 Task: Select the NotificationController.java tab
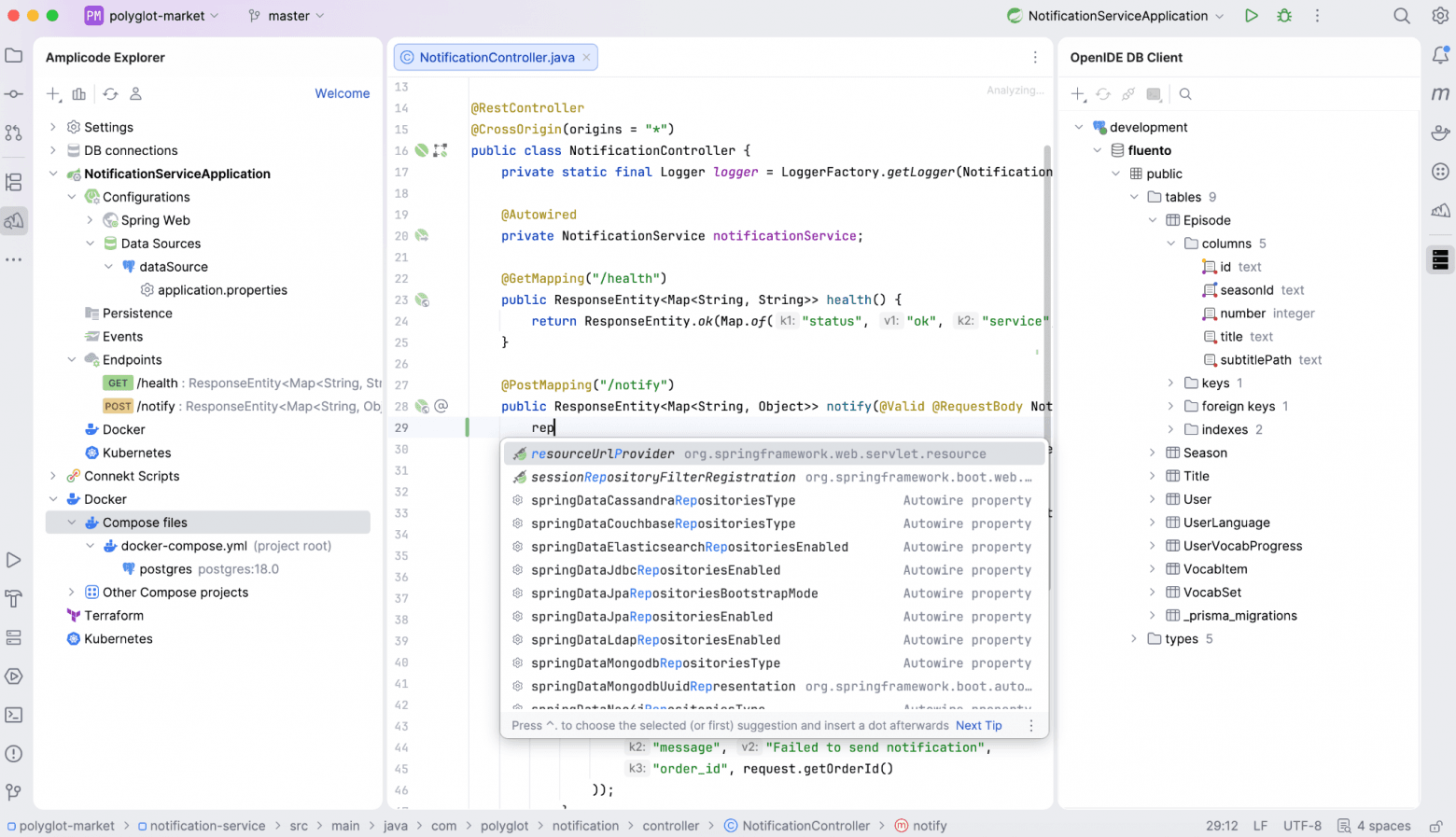click(x=497, y=57)
